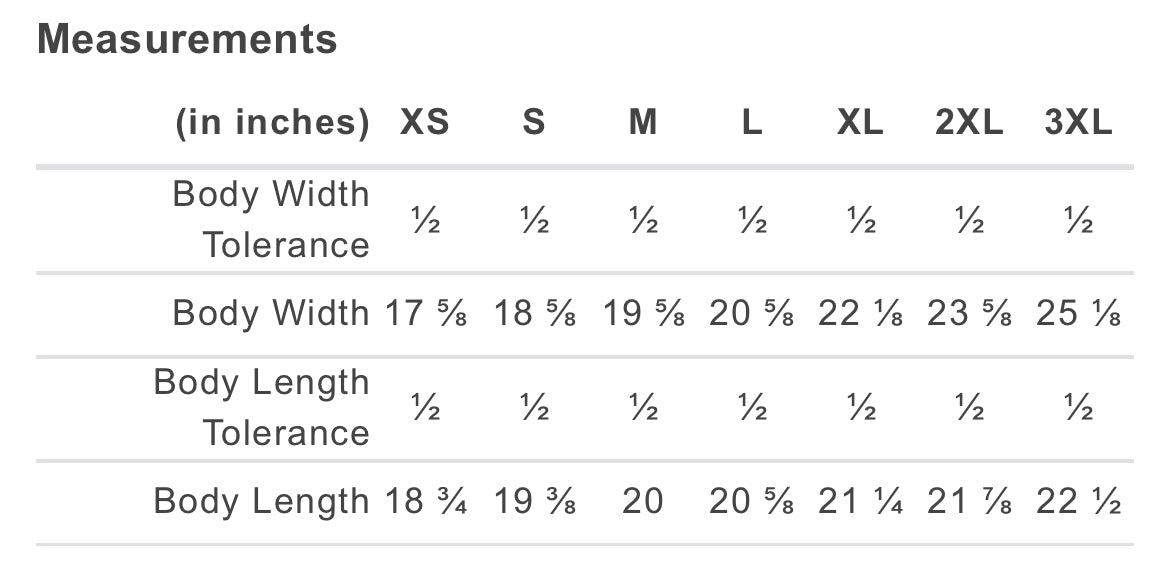Screen dimensions: 1170x584
Task: Click the Measurements heading
Action: click(187, 40)
